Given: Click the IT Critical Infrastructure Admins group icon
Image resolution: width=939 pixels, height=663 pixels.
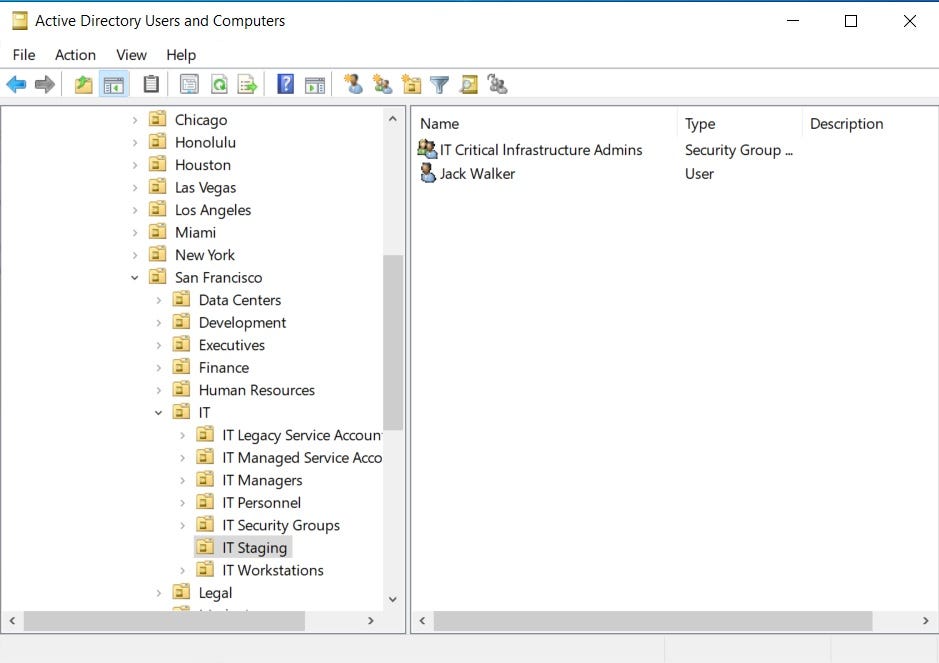Looking at the screenshot, I should 427,149.
